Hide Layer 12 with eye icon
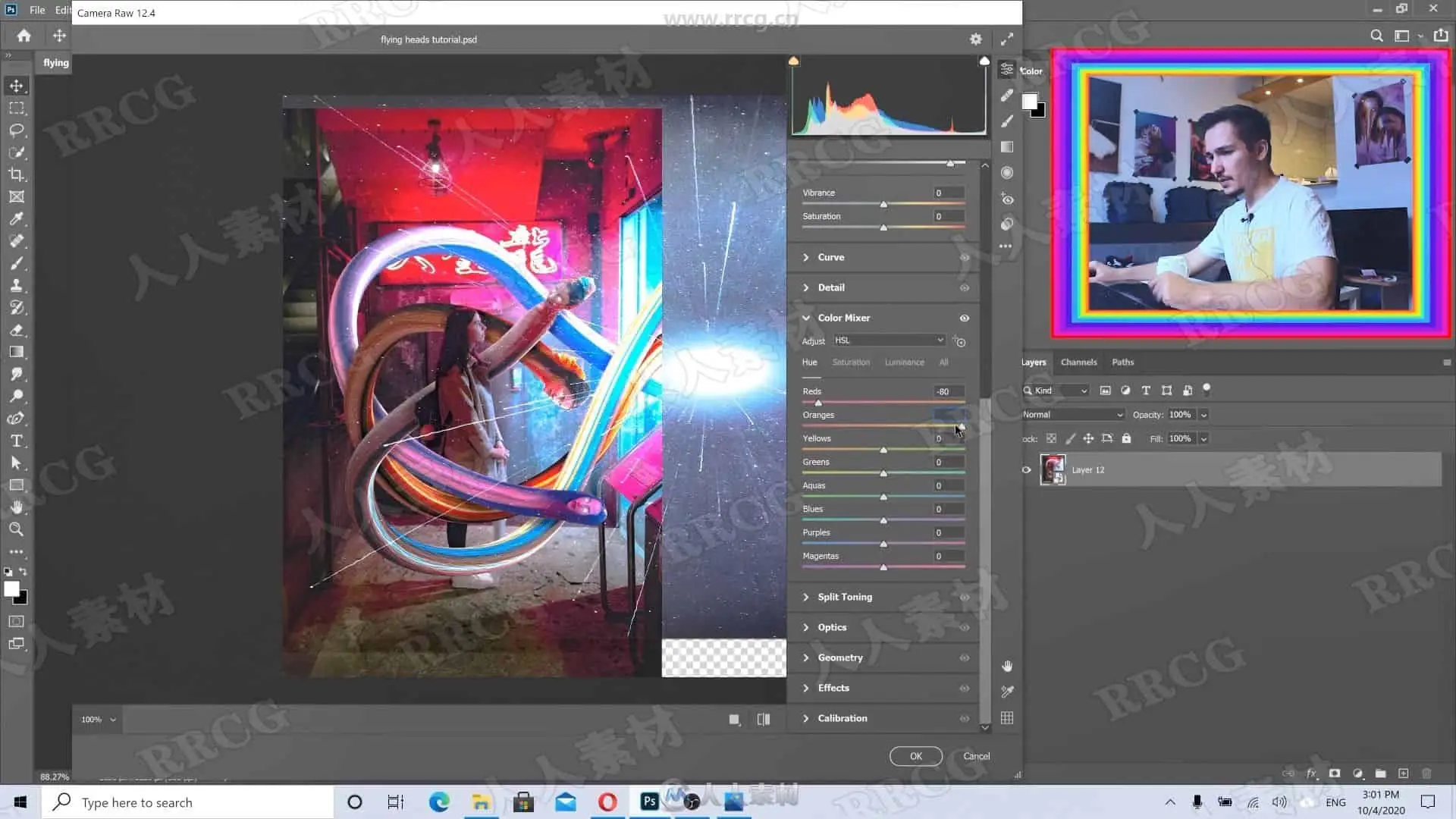 point(1026,470)
